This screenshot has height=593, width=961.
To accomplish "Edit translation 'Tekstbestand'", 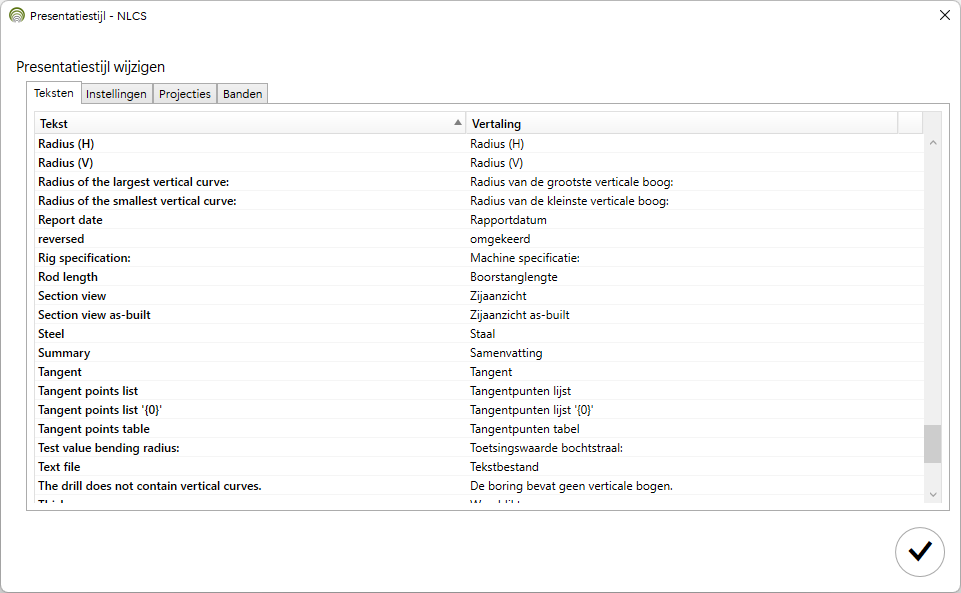I will point(504,467).
